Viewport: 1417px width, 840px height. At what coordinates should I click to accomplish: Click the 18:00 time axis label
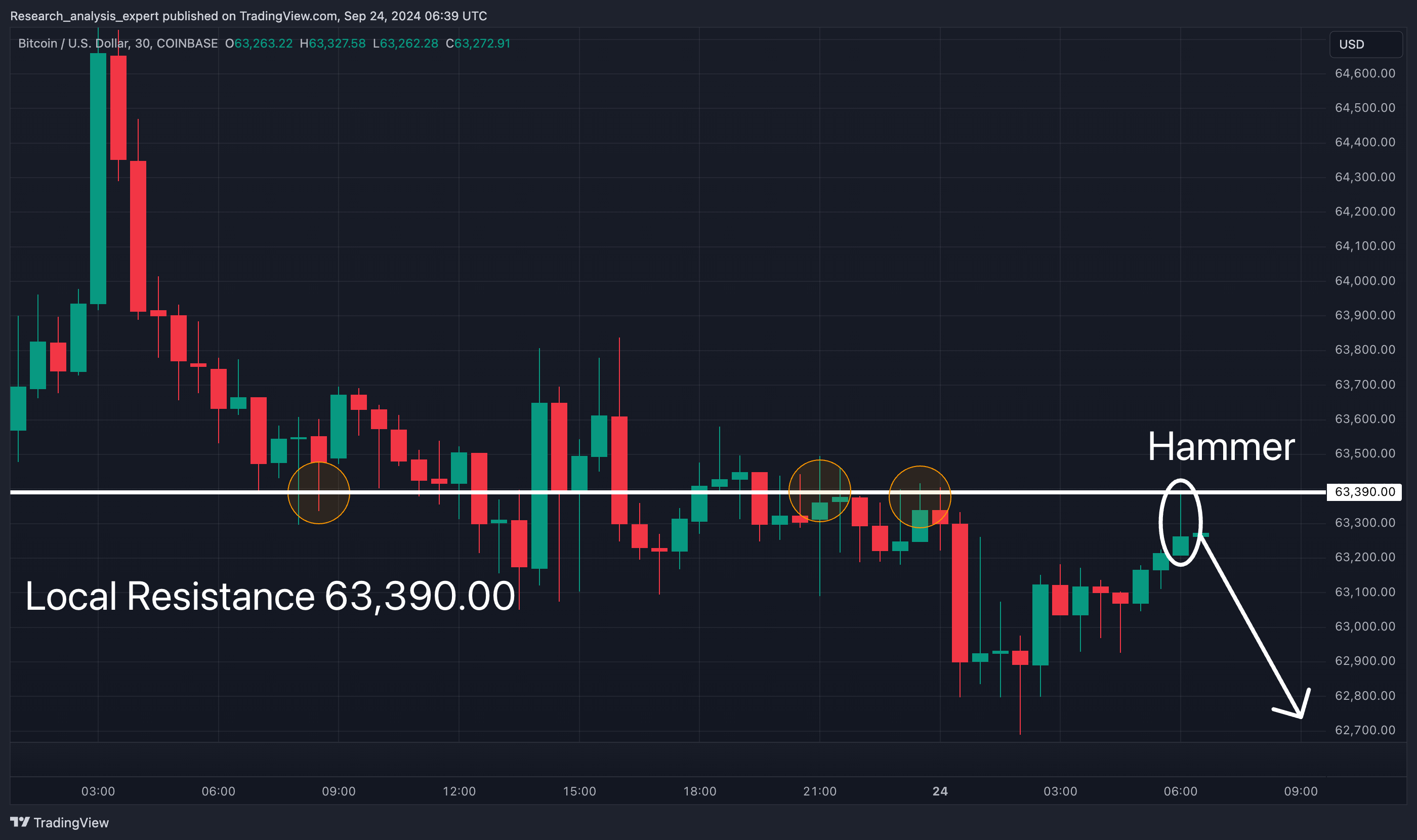[699, 791]
